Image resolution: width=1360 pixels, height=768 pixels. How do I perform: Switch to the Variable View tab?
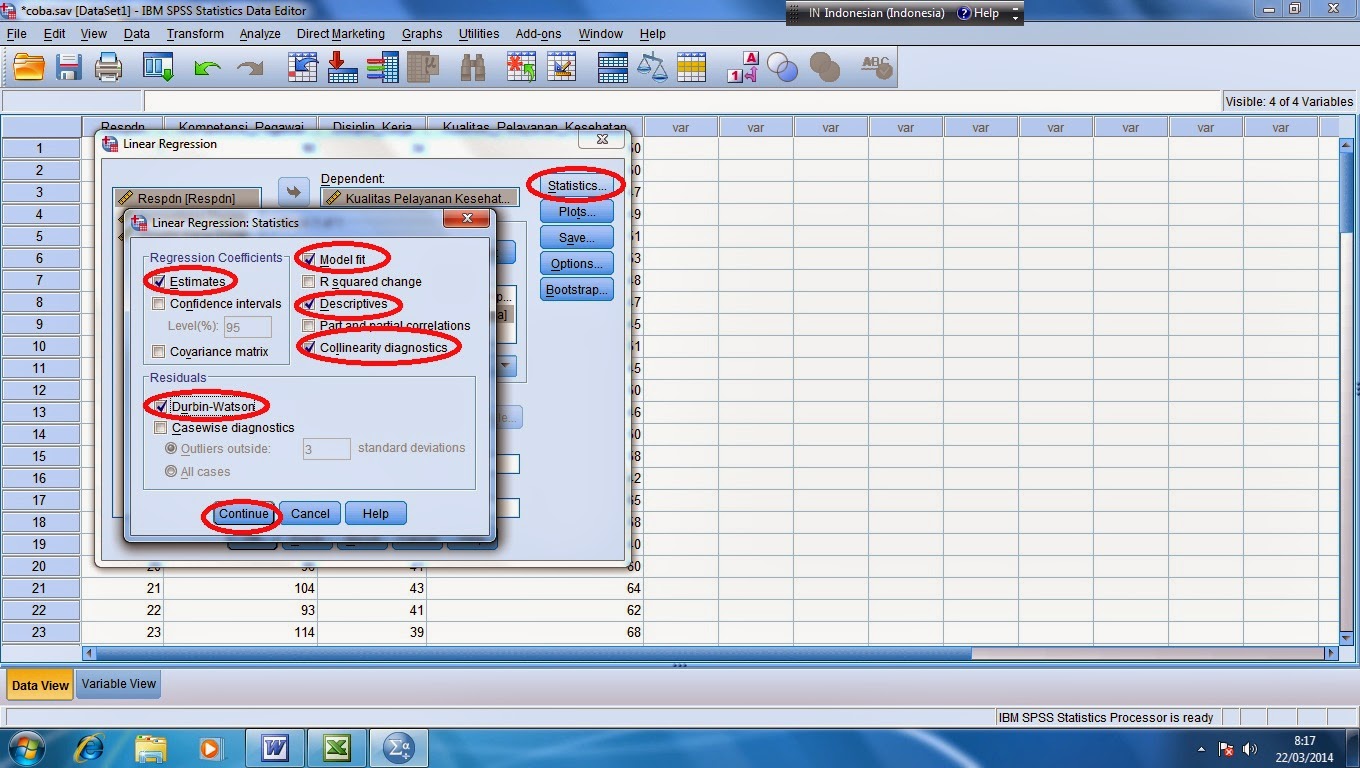click(119, 684)
